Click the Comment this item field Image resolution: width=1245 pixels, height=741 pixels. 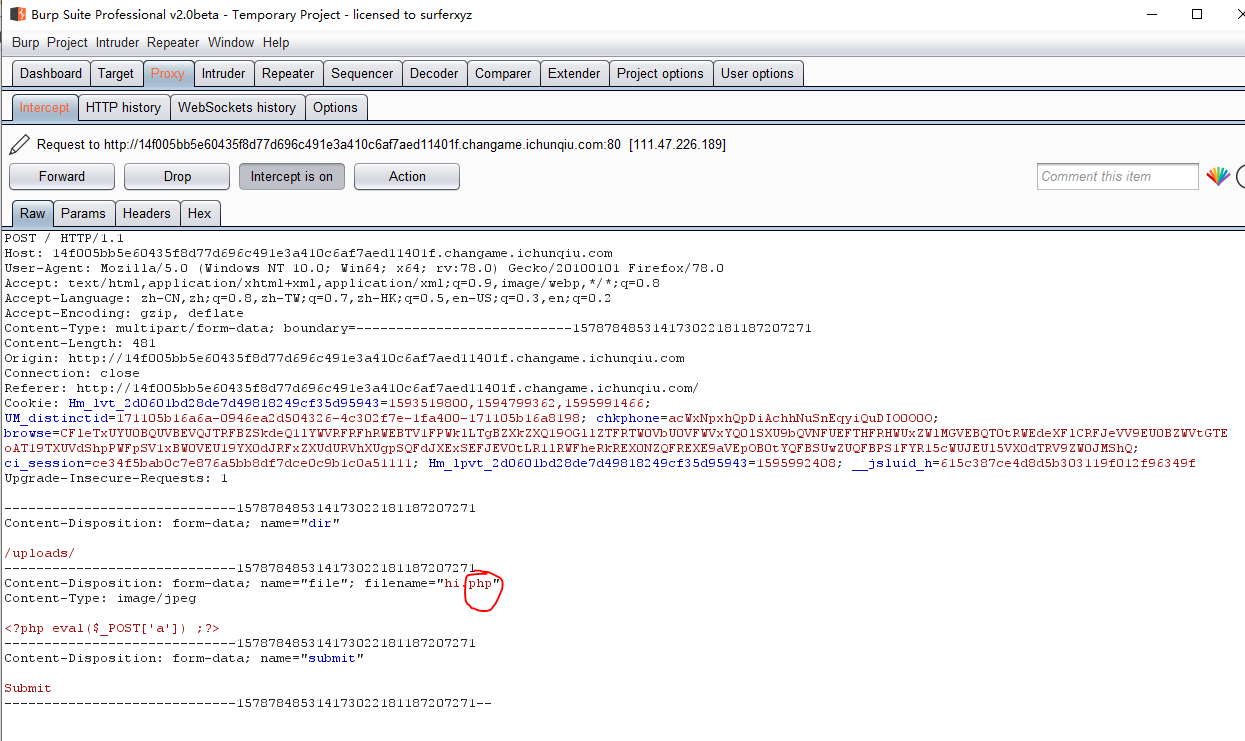(1117, 177)
